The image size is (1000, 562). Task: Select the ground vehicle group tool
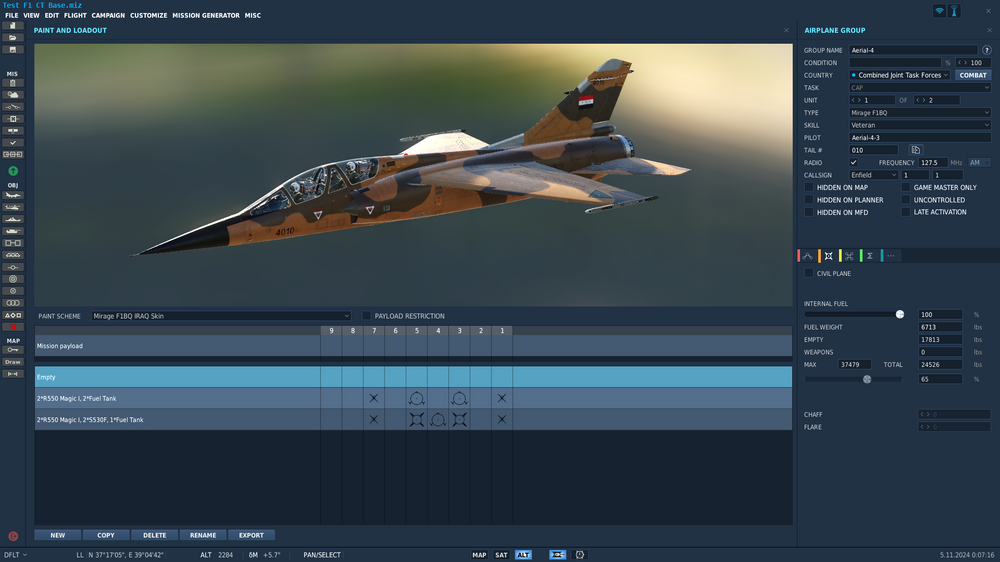(13, 231)
